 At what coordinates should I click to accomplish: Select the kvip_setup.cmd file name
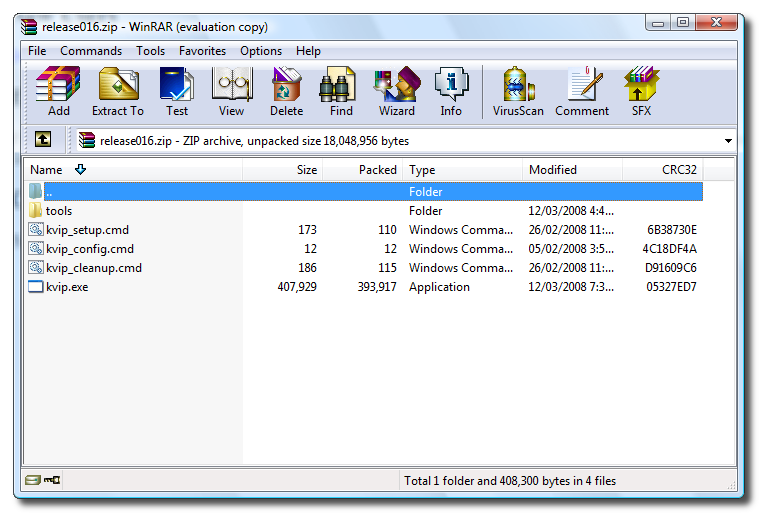pos(88,230)
